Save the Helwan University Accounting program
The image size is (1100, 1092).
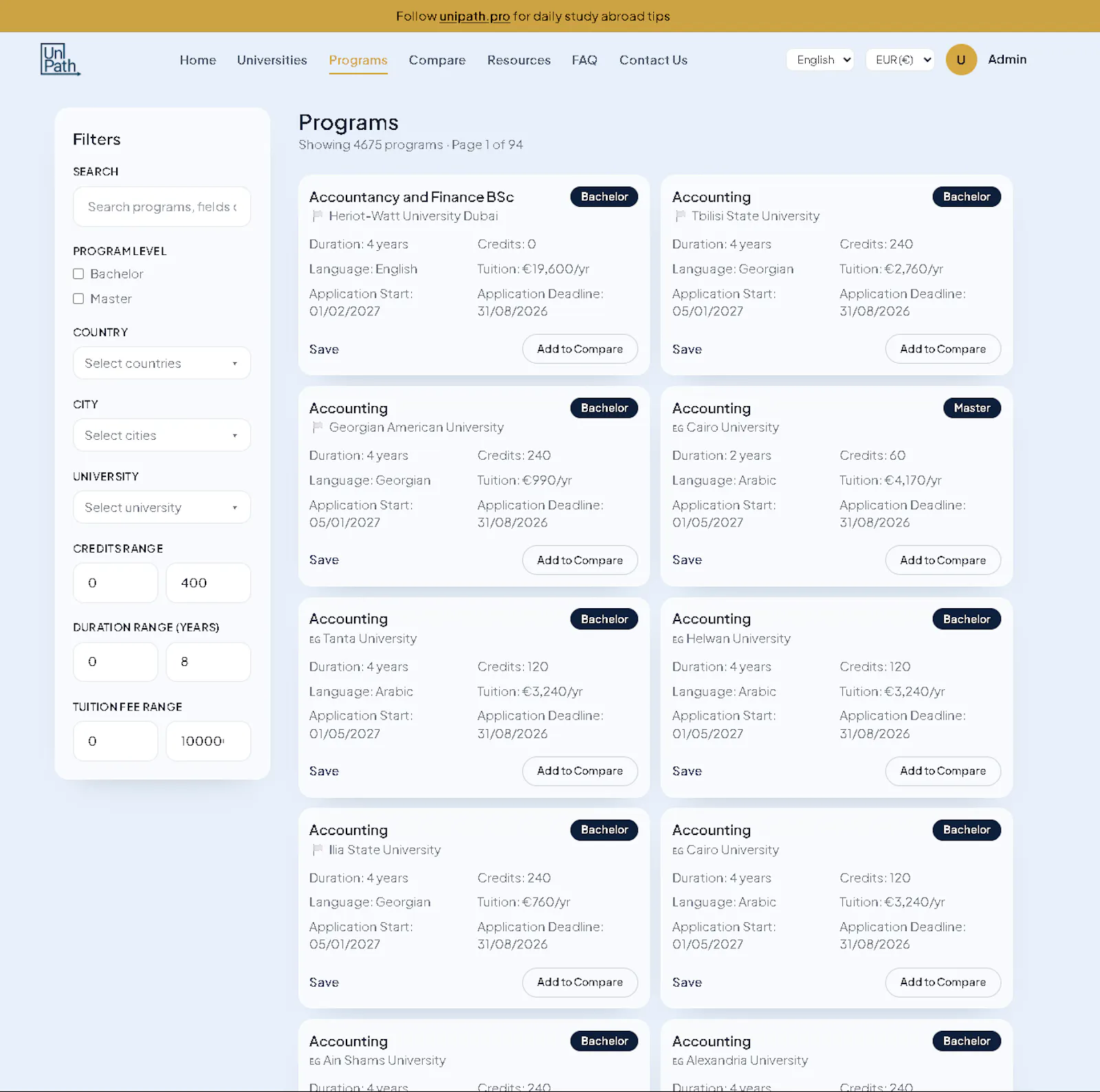[687, 771]
